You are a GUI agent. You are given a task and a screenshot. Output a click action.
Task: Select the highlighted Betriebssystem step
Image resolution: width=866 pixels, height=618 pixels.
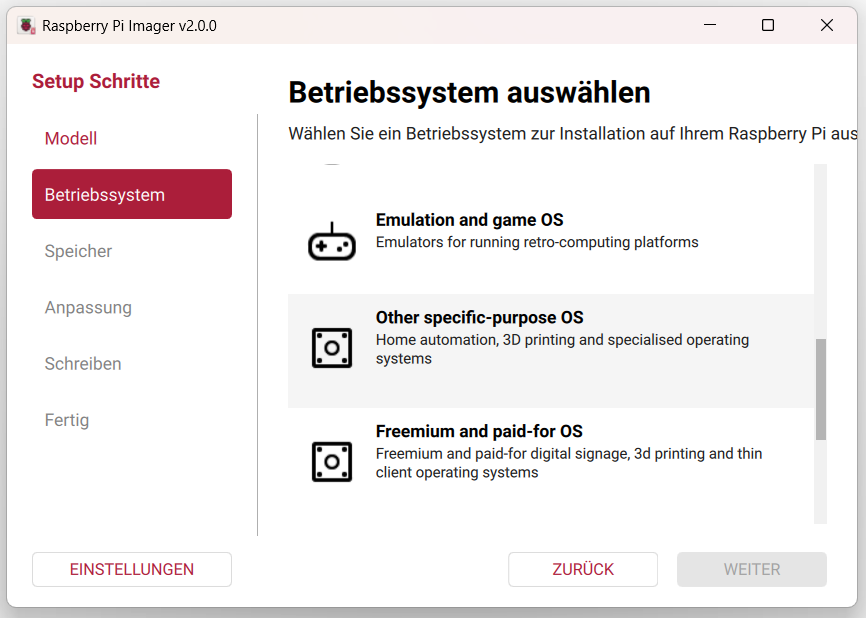tap(132, 194)
